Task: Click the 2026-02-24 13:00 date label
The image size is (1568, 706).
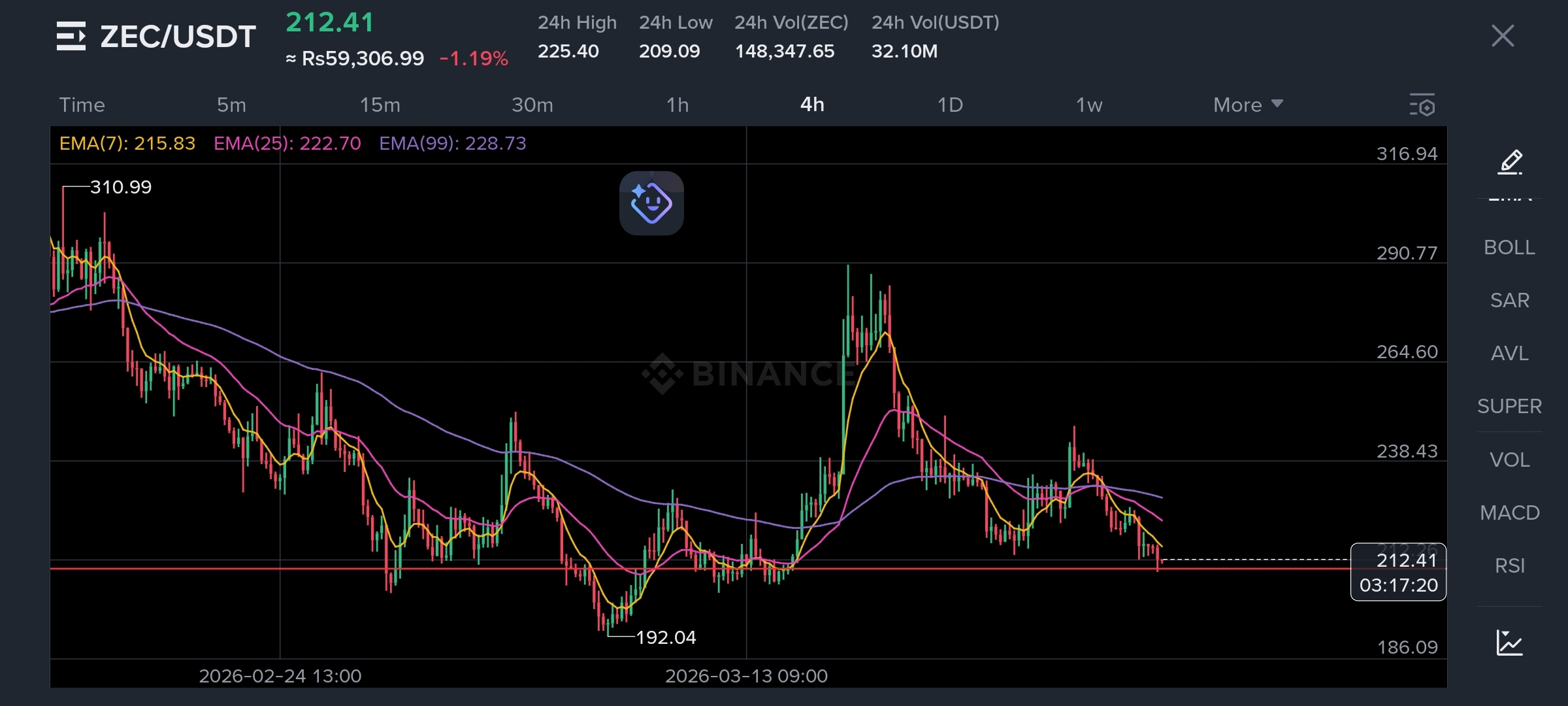Action: point(280,676)
